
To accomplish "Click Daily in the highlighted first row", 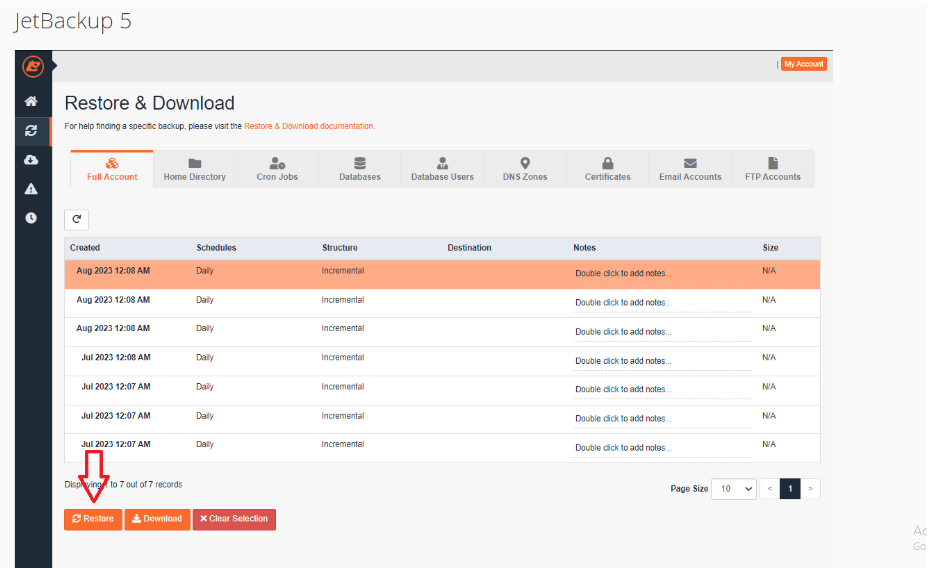I will click(x=205, y=270).
